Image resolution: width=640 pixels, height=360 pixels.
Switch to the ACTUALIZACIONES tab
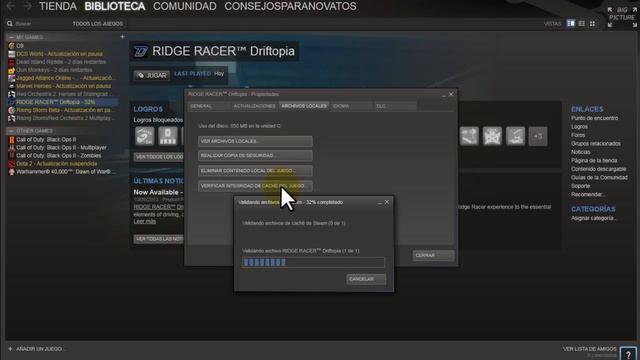tap(254, 106)
